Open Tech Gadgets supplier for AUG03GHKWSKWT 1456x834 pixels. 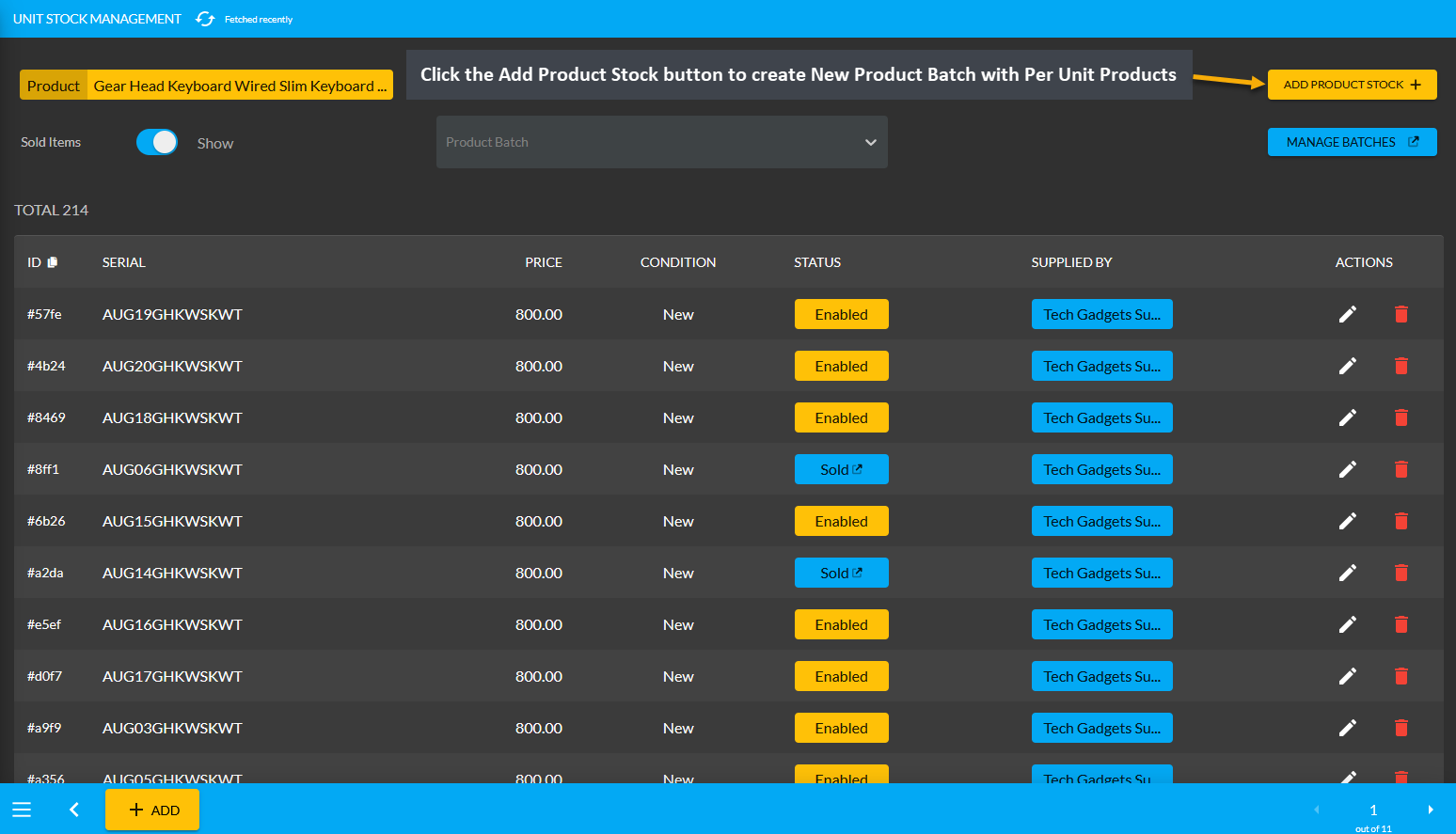1102,728
